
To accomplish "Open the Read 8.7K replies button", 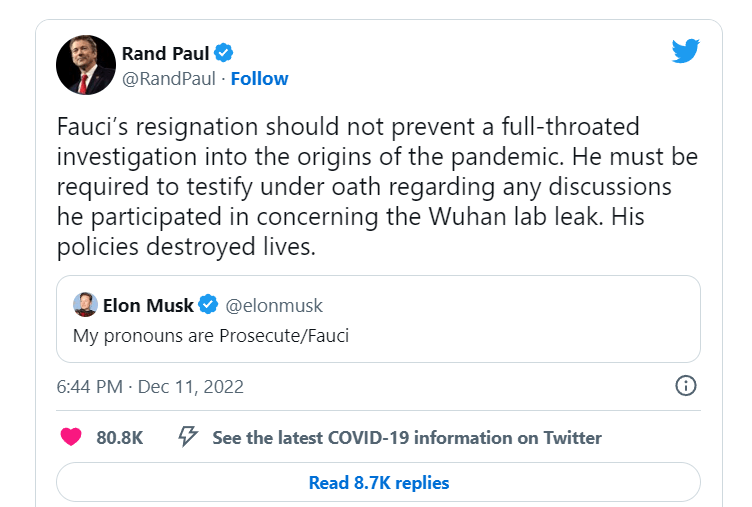I will [378, 483].
